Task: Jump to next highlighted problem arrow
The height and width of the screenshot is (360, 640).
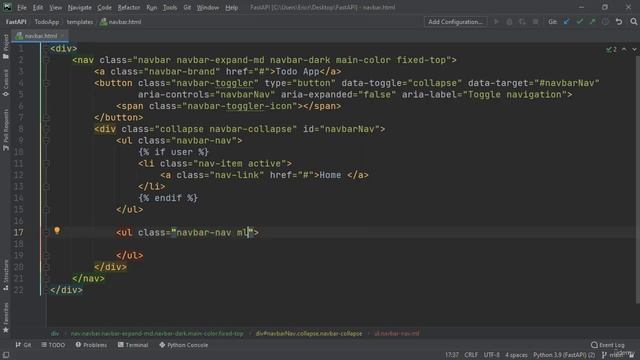Action: point(634,49)
